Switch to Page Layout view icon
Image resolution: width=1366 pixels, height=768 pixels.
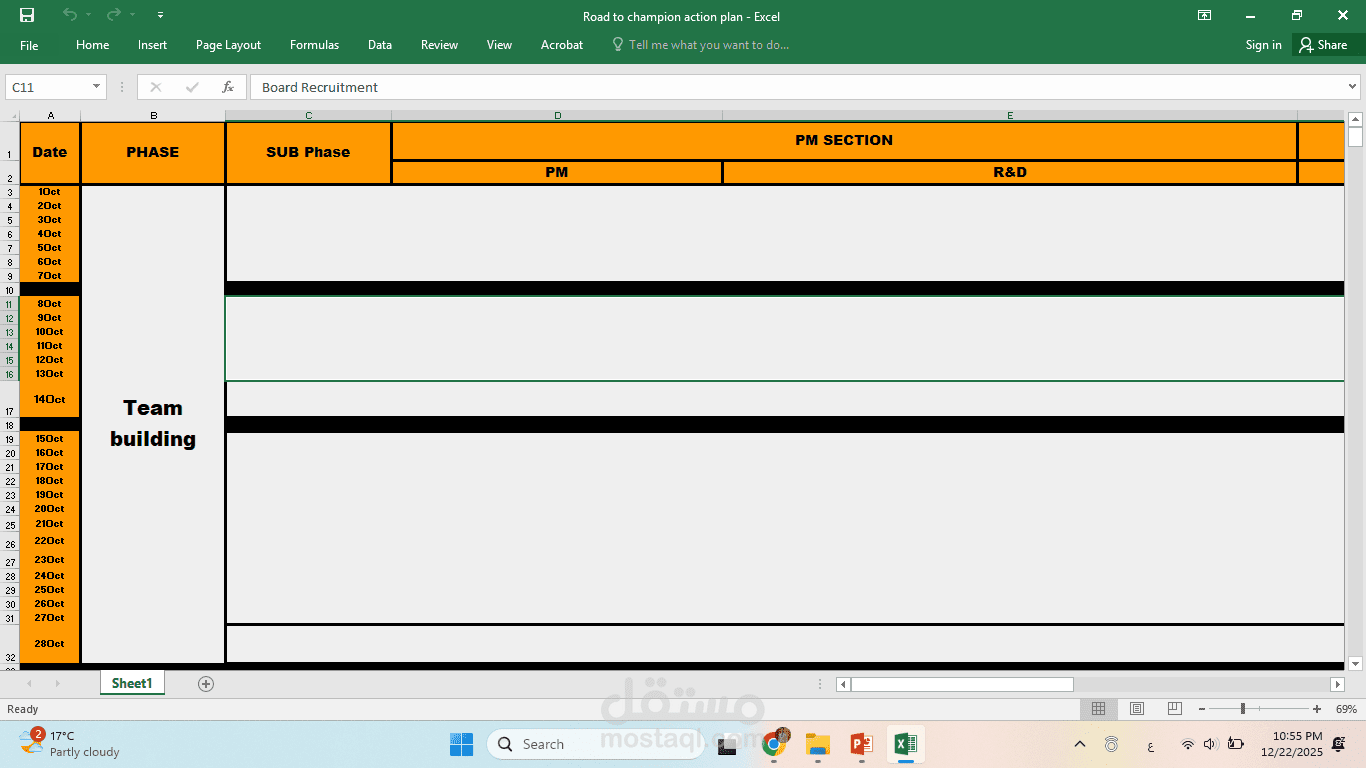coord(1136,708)
